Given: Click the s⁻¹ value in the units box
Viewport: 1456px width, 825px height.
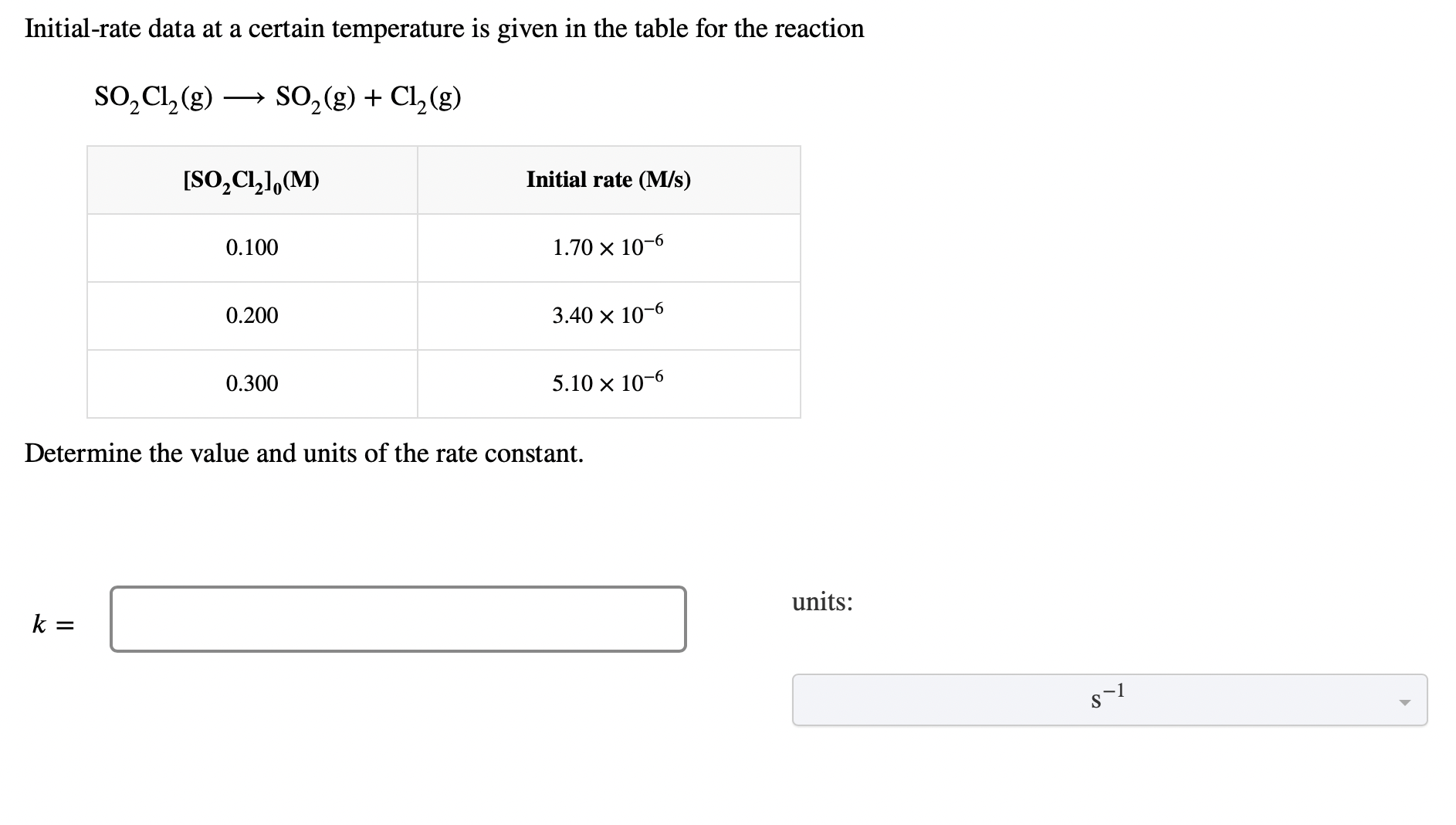Looking at the screenshot, I should click(x=1105, y=698).
